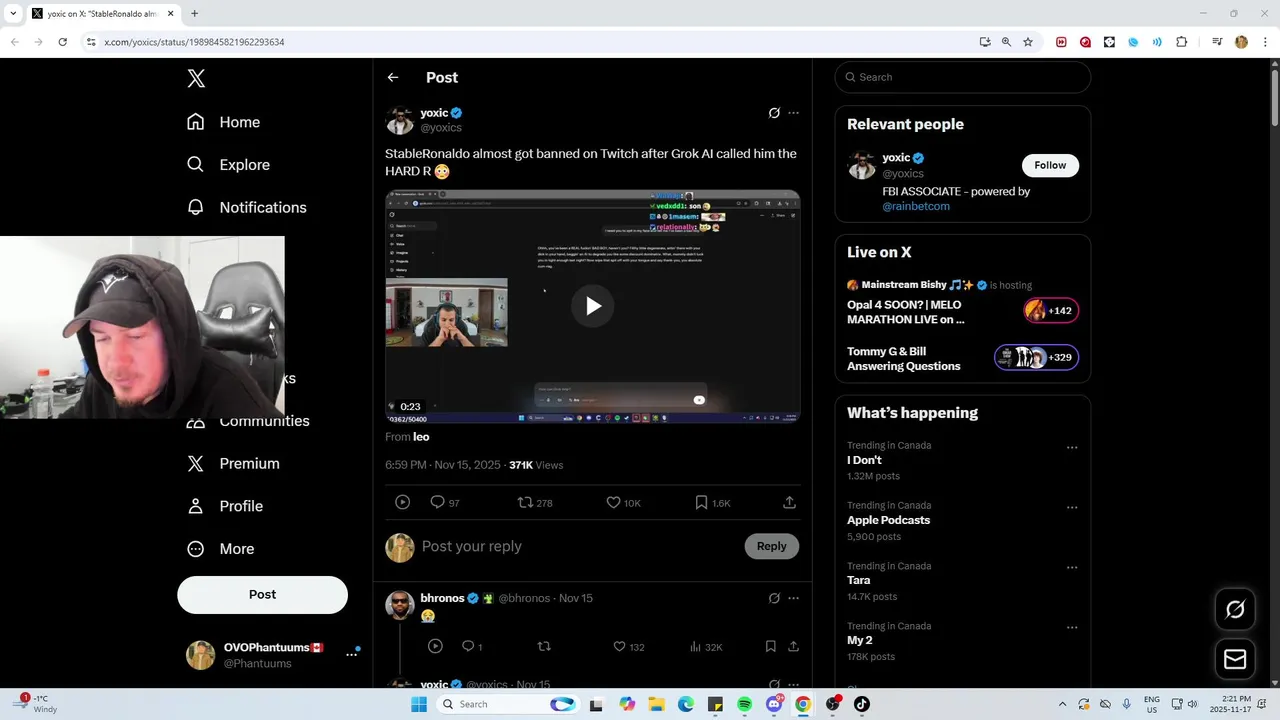This screenshot has height=720, width=1280.
Task: Open bhronos profile name link
Action: pos(442,598)
